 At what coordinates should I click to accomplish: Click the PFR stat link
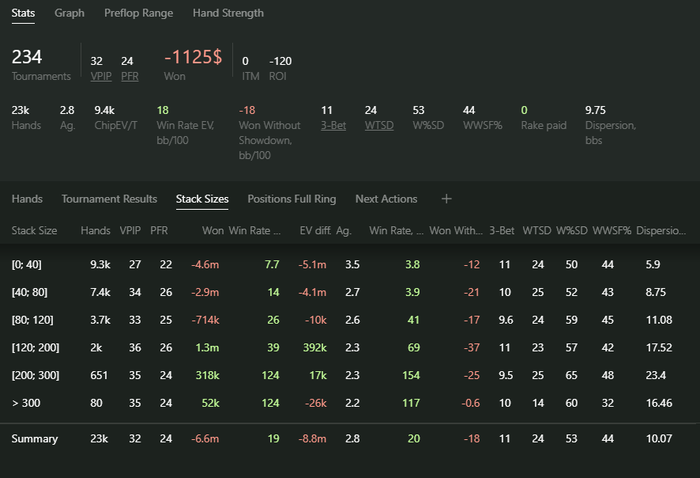[x=130, y=76]
